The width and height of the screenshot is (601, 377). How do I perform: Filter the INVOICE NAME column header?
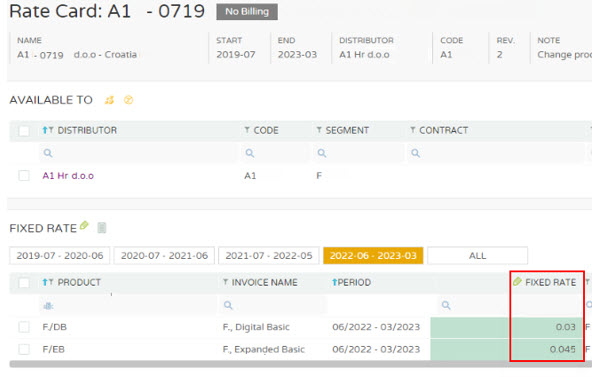tap(225, 282)
